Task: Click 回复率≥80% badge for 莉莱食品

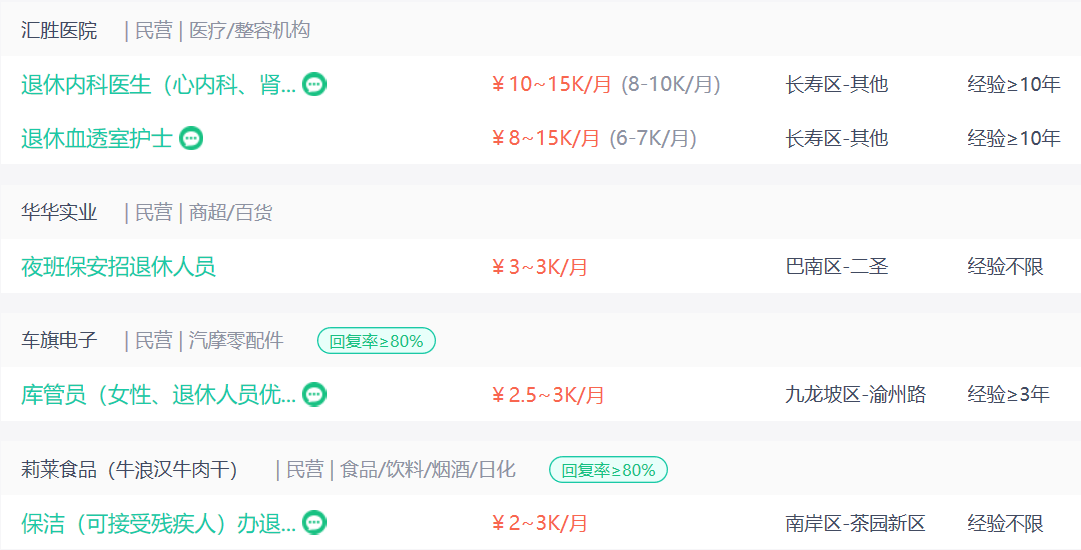Action: tap(608, 470)
